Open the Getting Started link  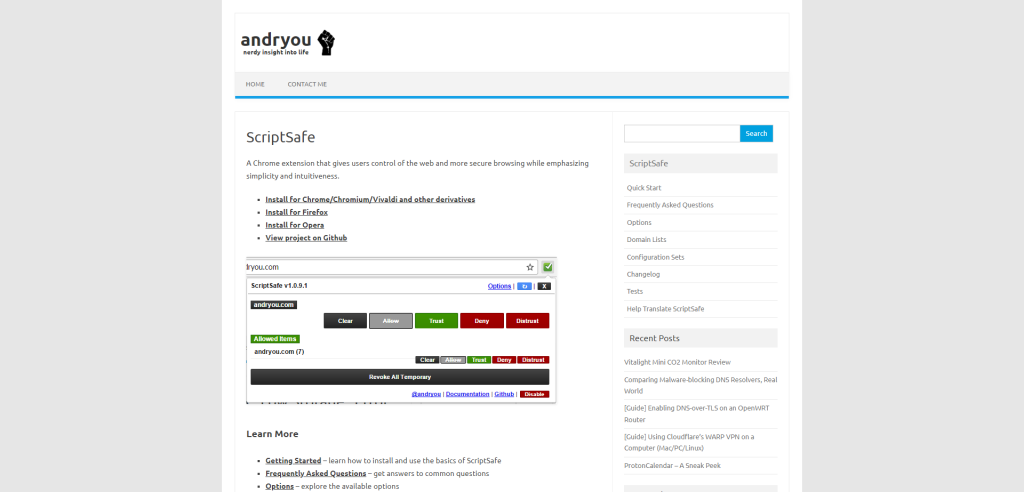[293, 461]
